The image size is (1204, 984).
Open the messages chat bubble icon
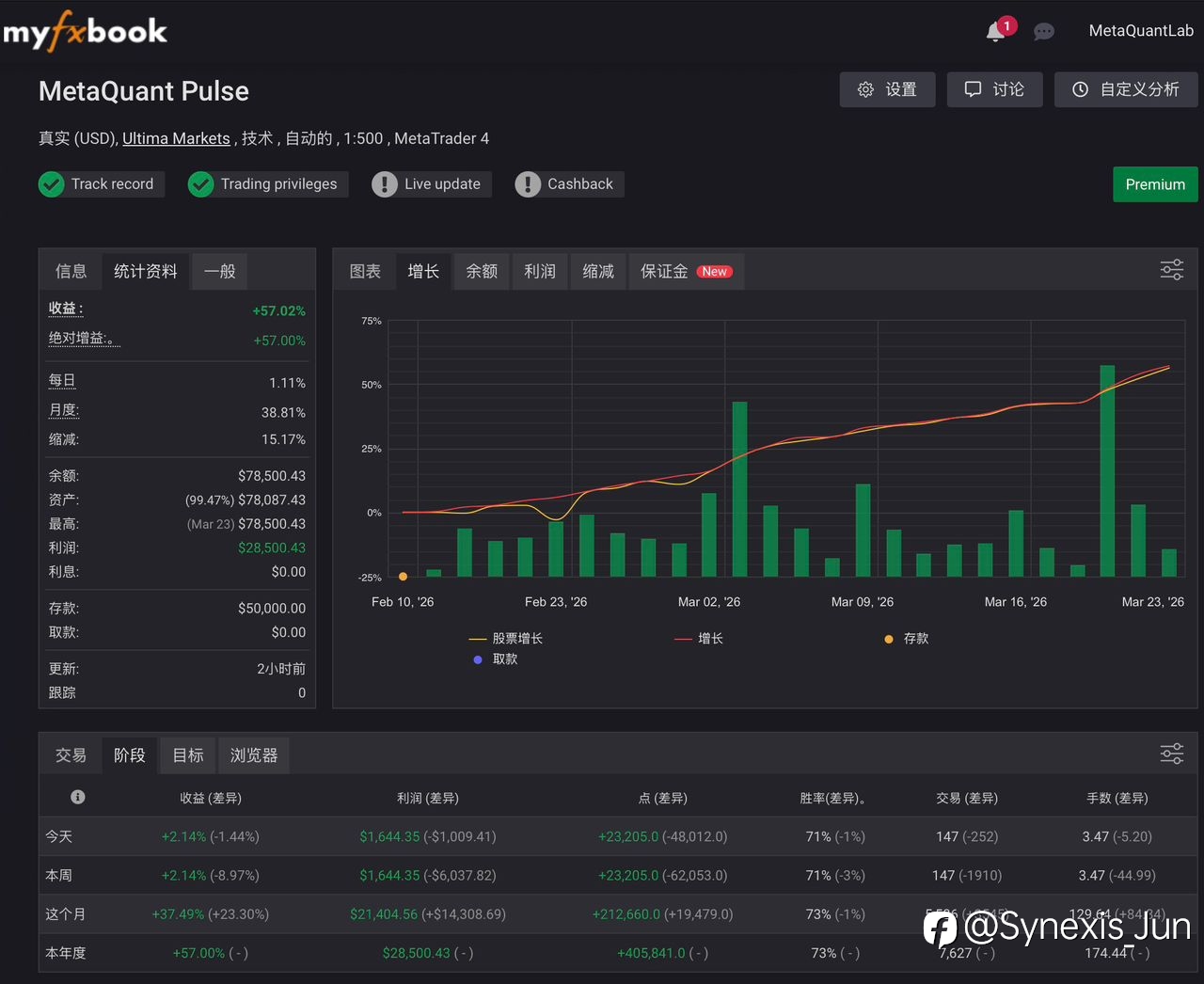1044,32
